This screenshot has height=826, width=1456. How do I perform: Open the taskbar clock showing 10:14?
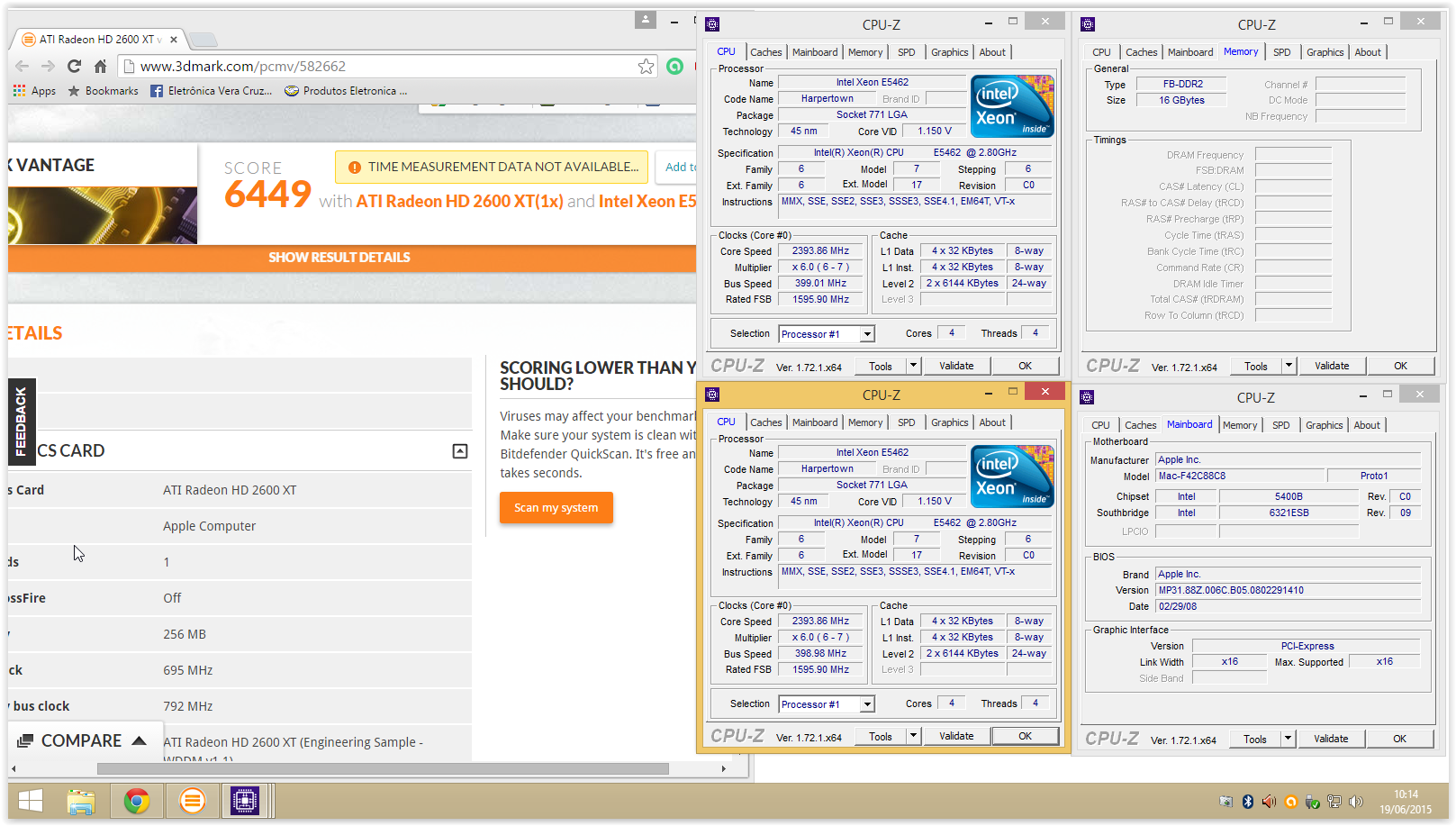1406,802
